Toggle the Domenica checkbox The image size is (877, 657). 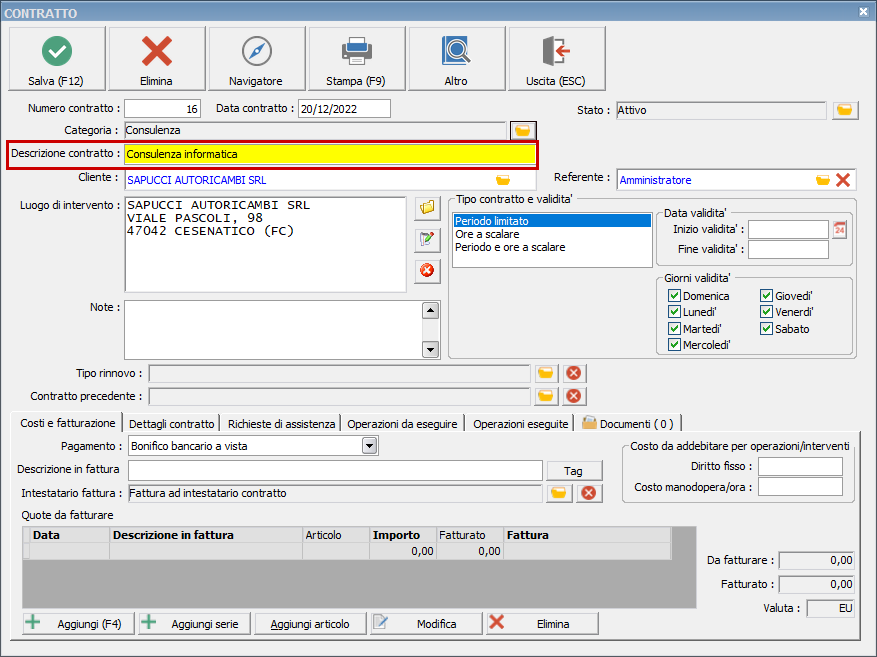675,296
